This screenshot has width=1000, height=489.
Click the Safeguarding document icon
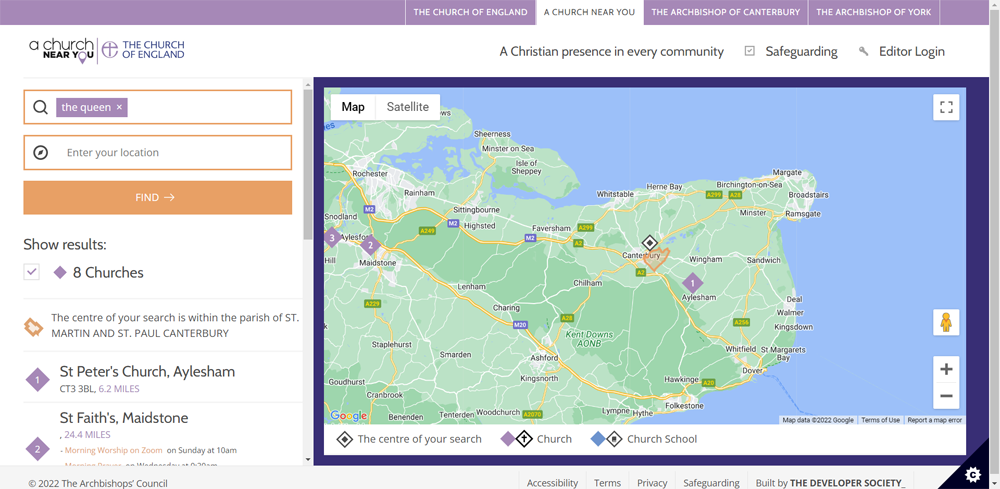[750, 52]
